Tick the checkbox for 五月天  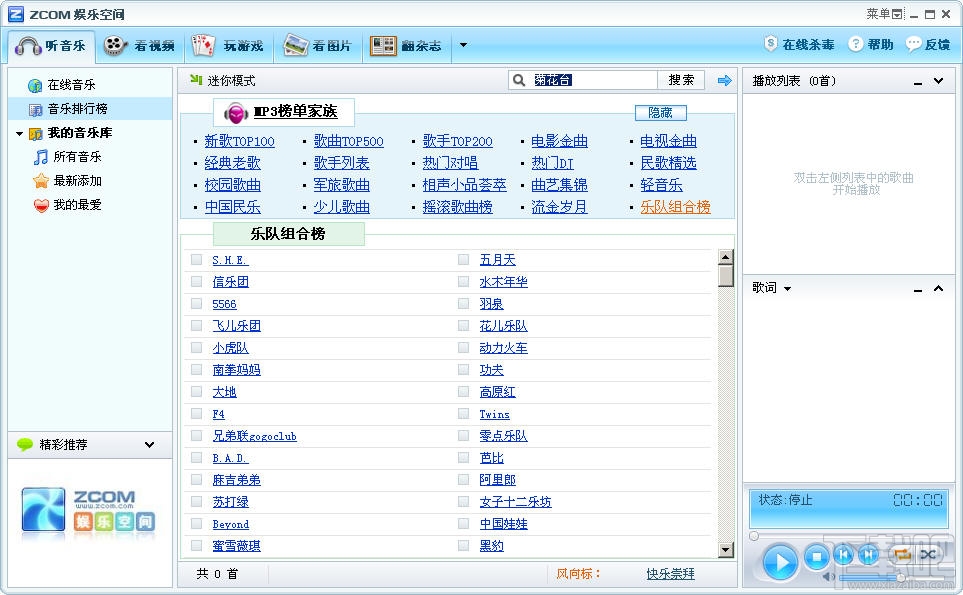click(464, 260)
